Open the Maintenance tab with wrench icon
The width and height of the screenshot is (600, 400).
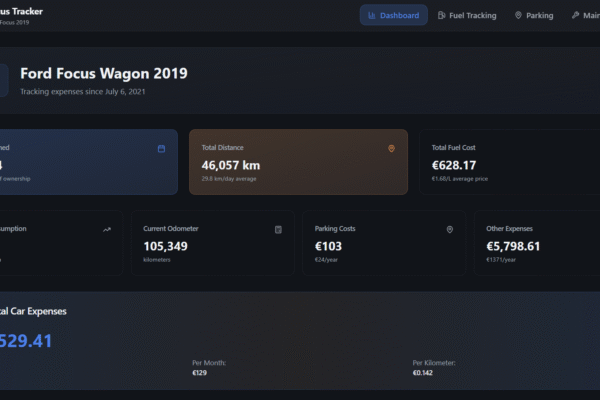[585, 15]
